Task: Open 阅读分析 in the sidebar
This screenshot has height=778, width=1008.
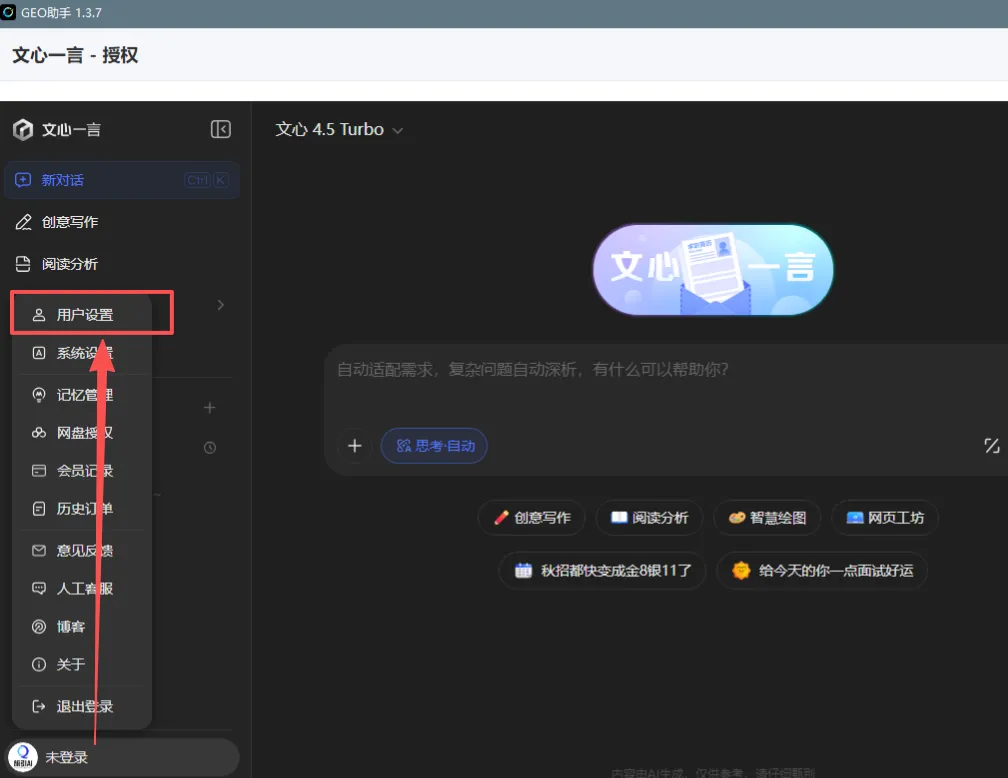Action: pos(69,264)
